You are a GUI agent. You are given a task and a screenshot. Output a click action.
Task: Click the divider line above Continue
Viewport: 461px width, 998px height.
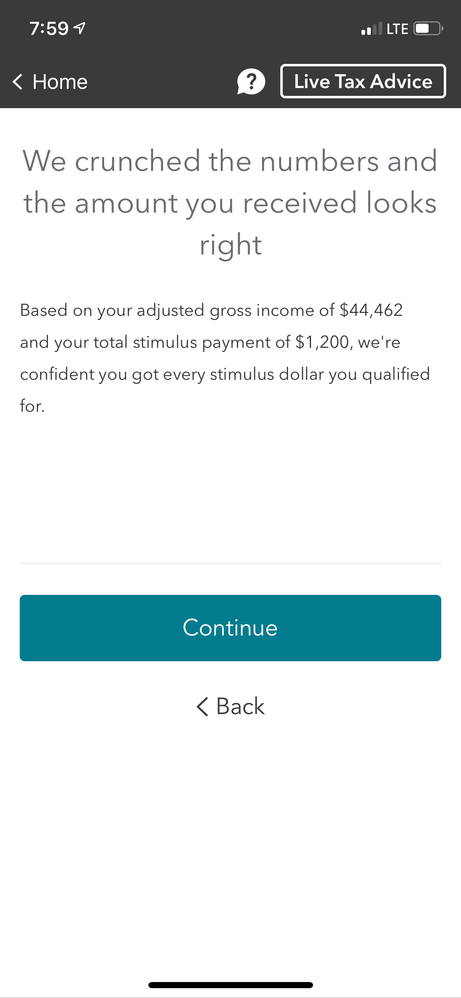230,563
